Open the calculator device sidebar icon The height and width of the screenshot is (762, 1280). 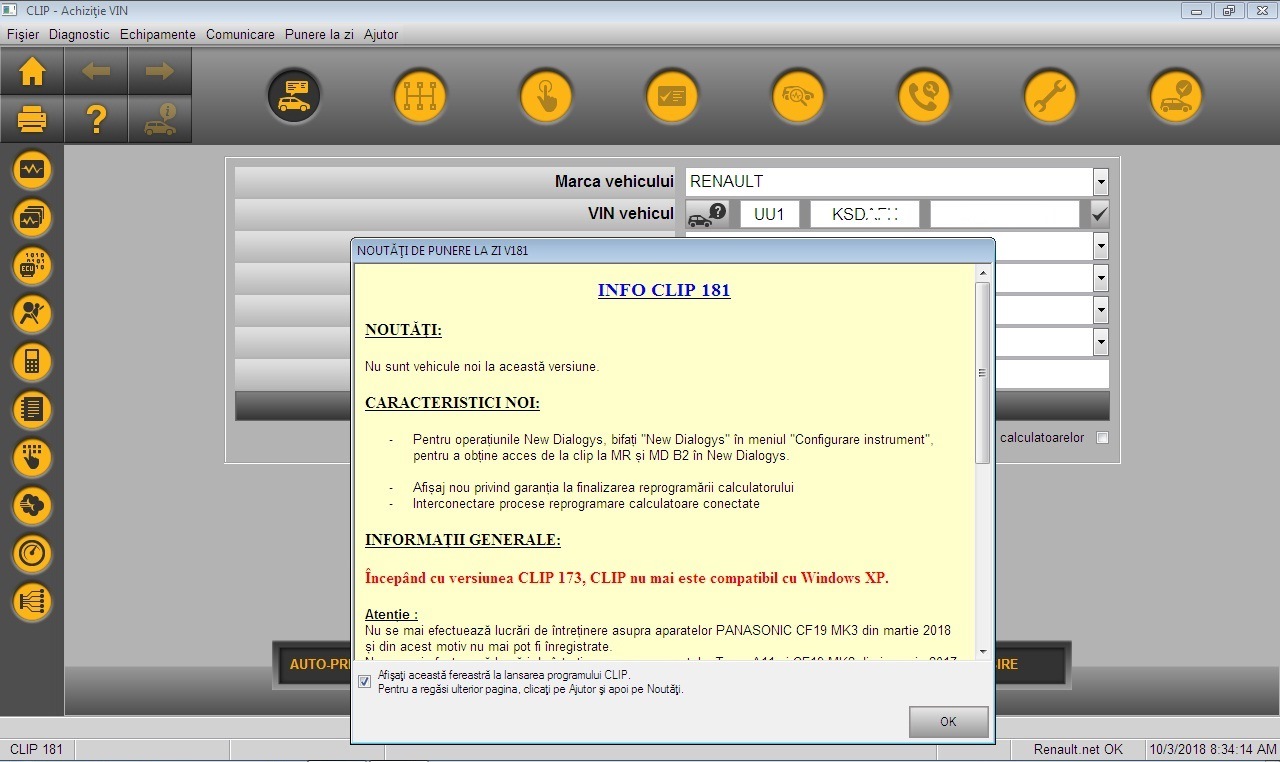(x=32, y=362)
